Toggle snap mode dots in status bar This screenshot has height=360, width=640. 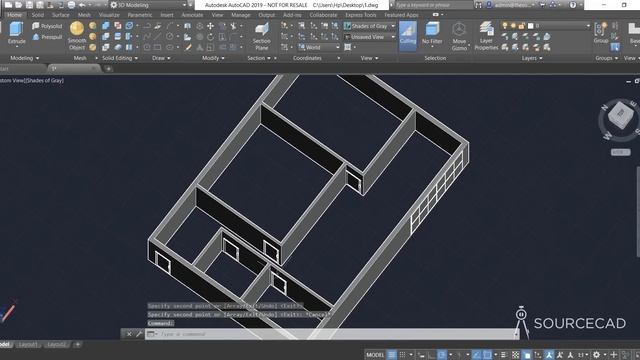pos(402,355)
